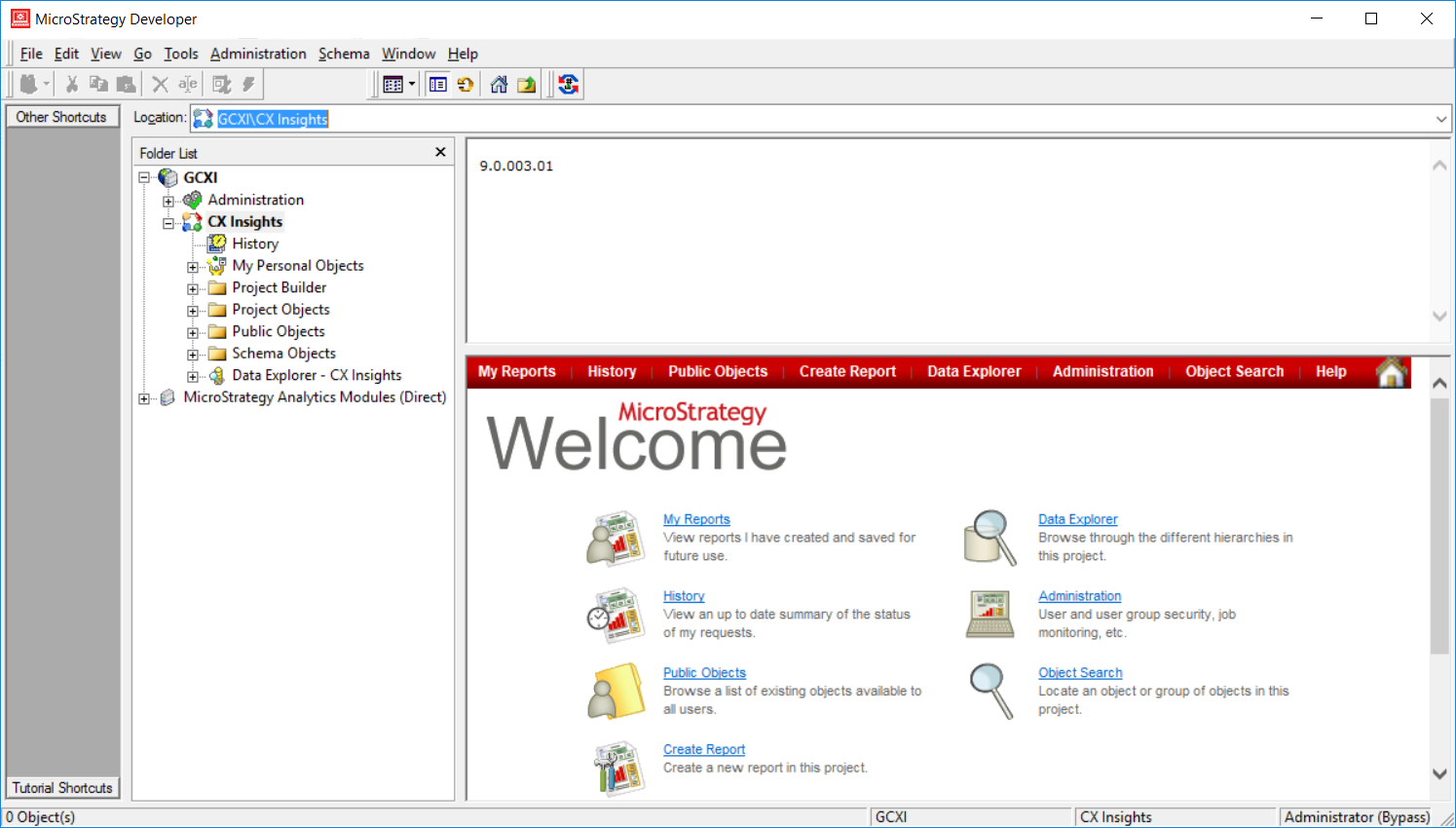Click the Tutorial Shortcuts button
This screenshot has height=828, width=1456.
tap(62, 787)
